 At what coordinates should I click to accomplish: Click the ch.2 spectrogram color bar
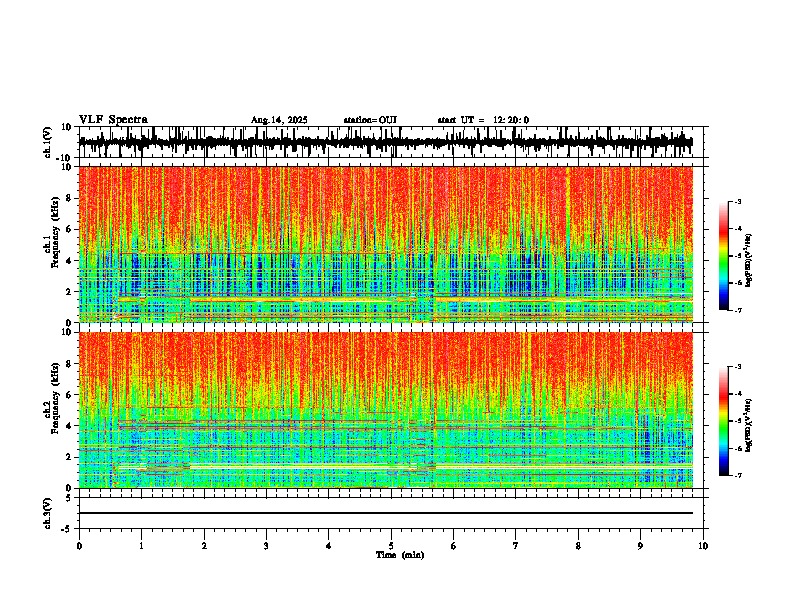[x=723, y=421]
